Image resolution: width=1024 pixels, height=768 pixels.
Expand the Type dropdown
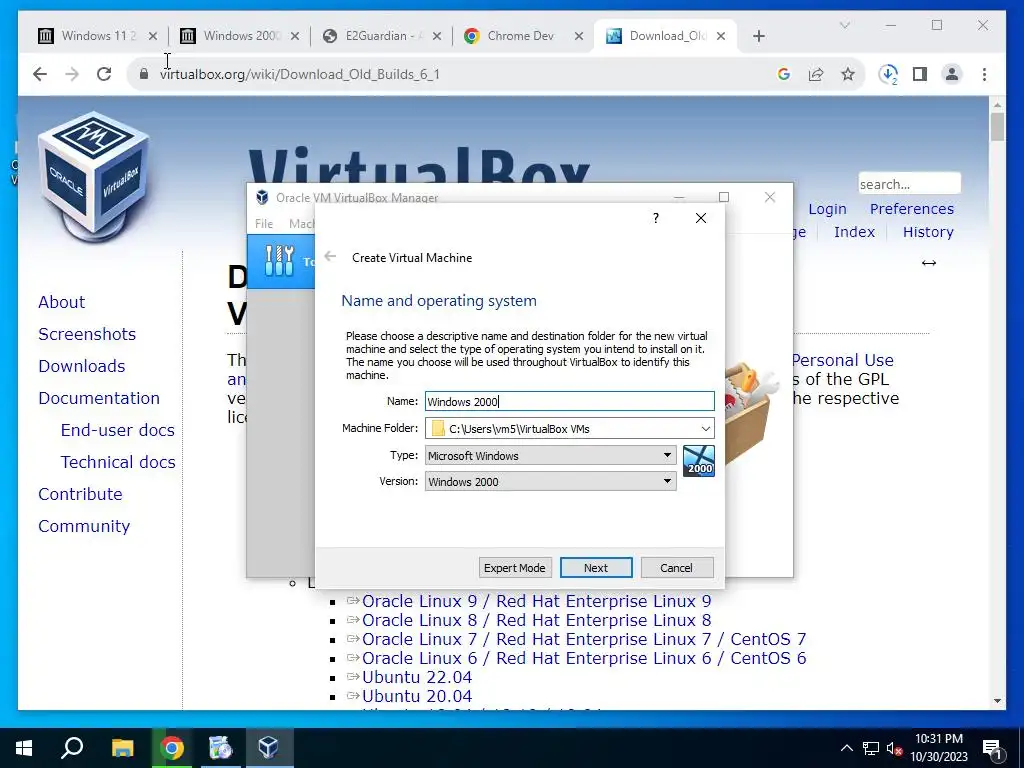551,455
